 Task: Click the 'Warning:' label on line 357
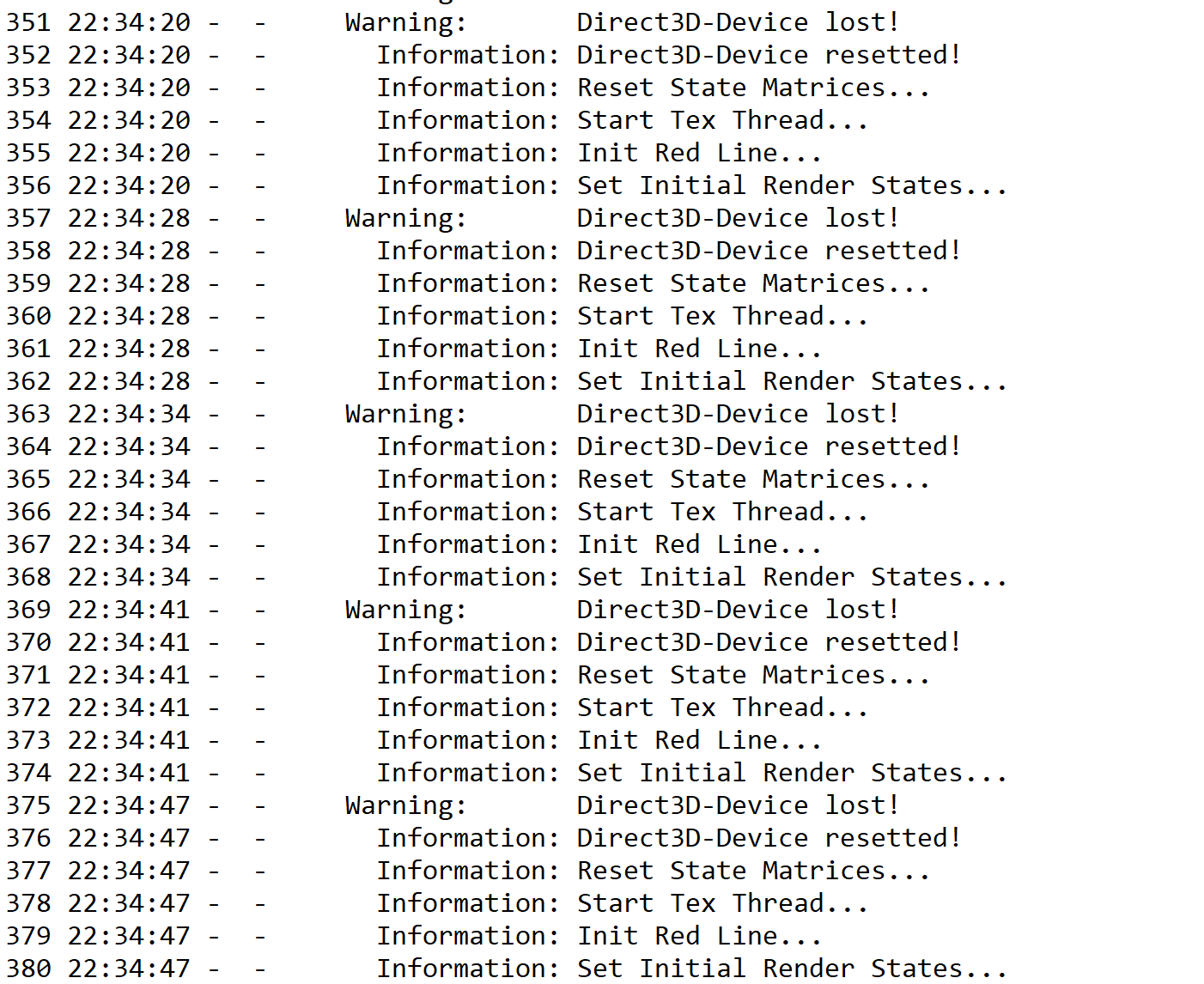pyautogui.click(x=405, y=218)
